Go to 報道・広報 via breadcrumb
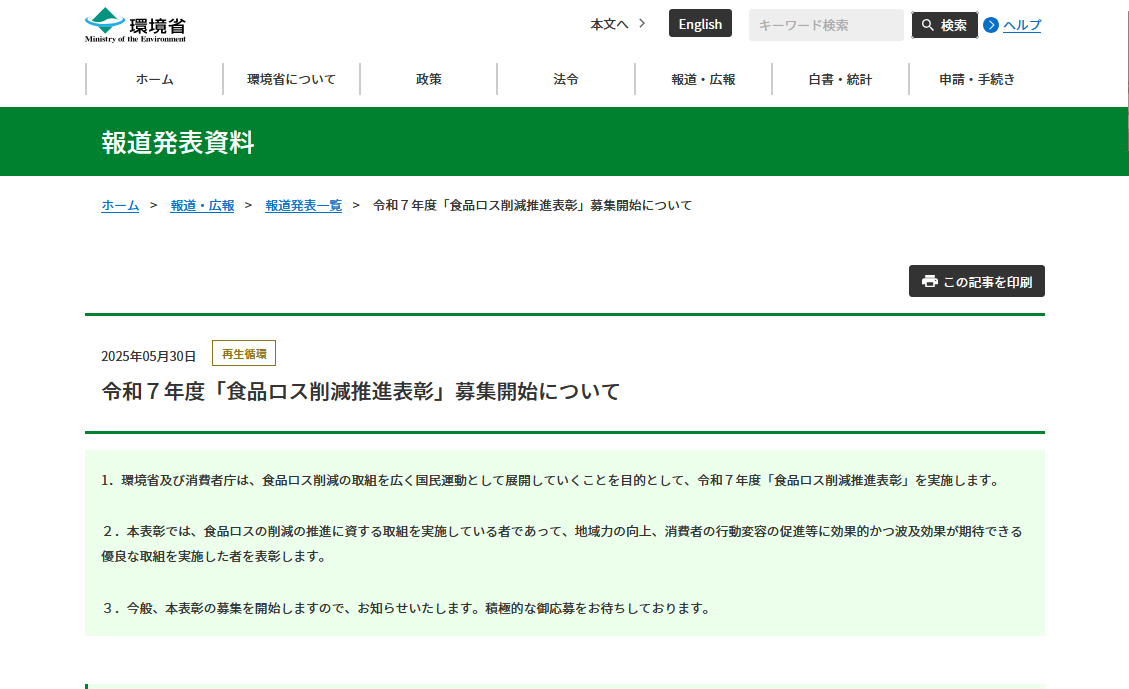This screenshot has width=1129, height=689. 202,205
